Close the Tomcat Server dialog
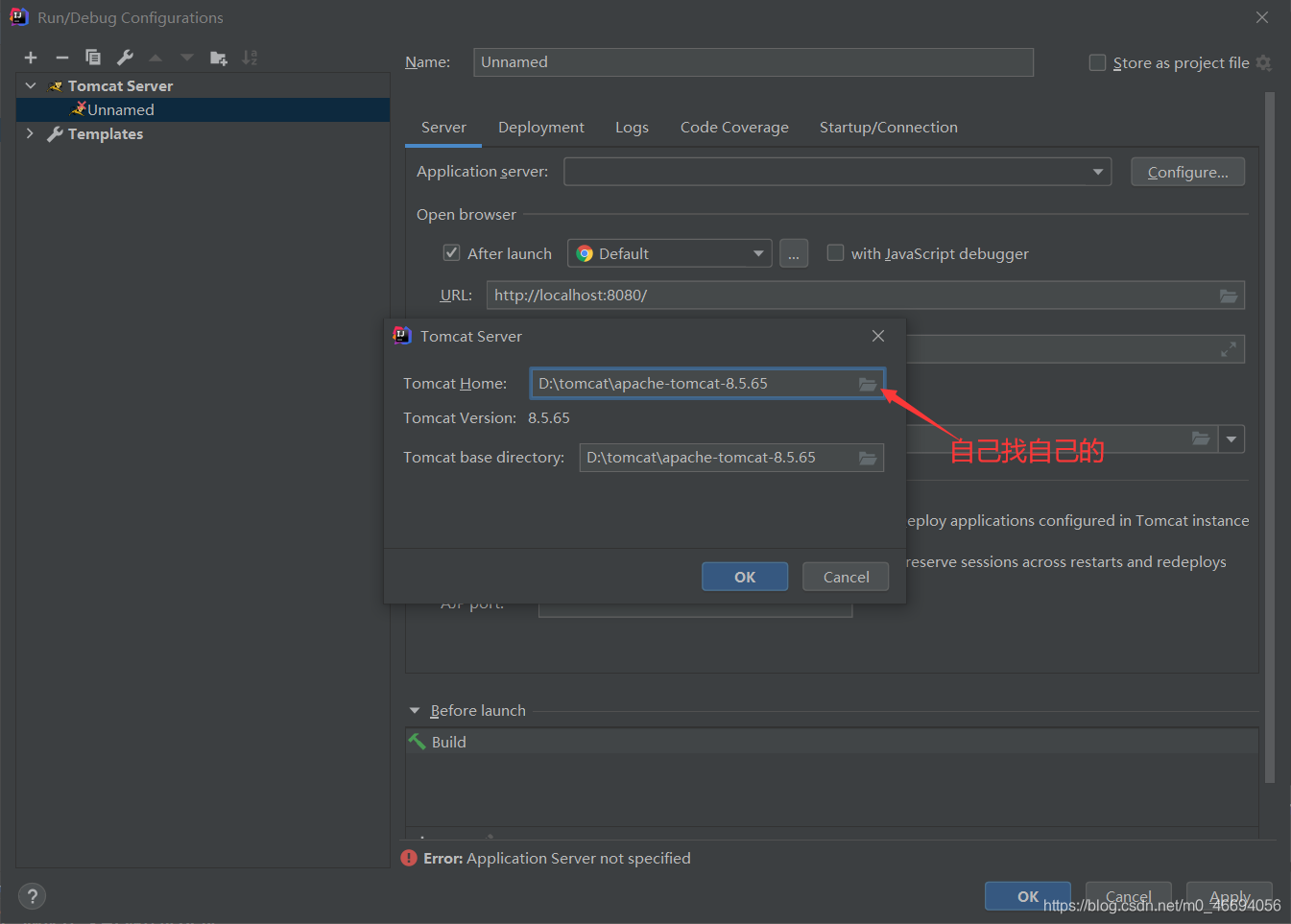This screenshot has width=1291, height=924. pos(878,336)
